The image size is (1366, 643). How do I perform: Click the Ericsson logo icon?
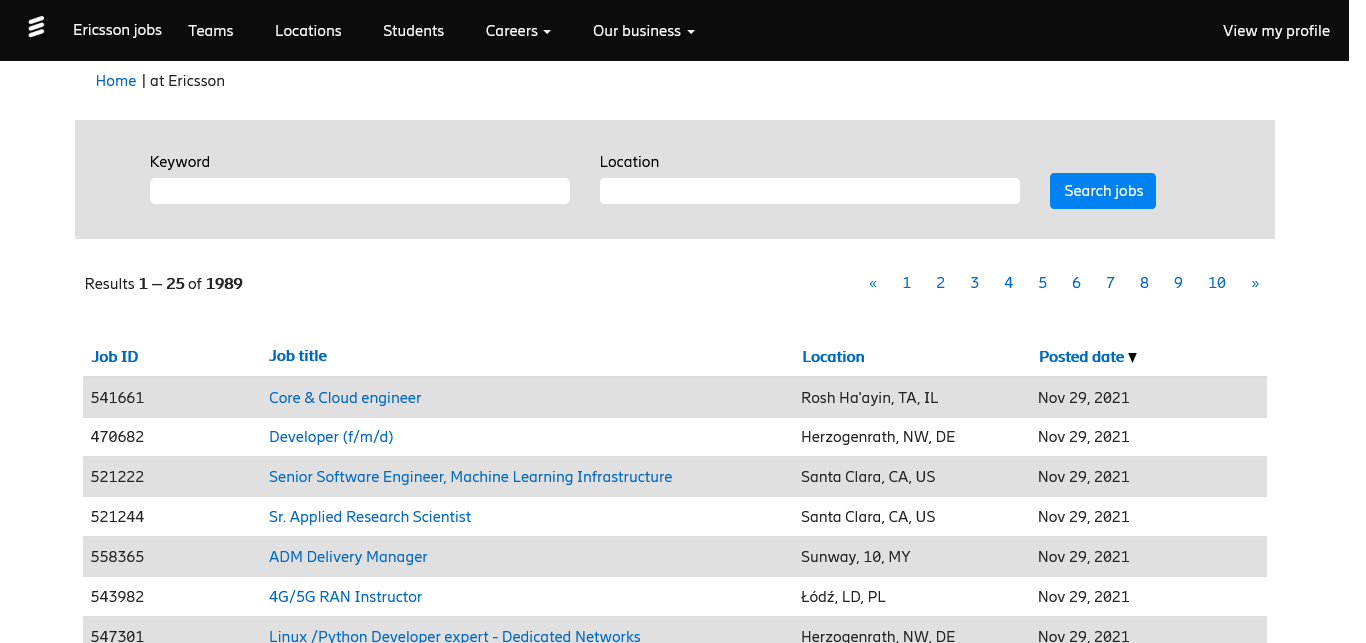[x=36, y=27]
